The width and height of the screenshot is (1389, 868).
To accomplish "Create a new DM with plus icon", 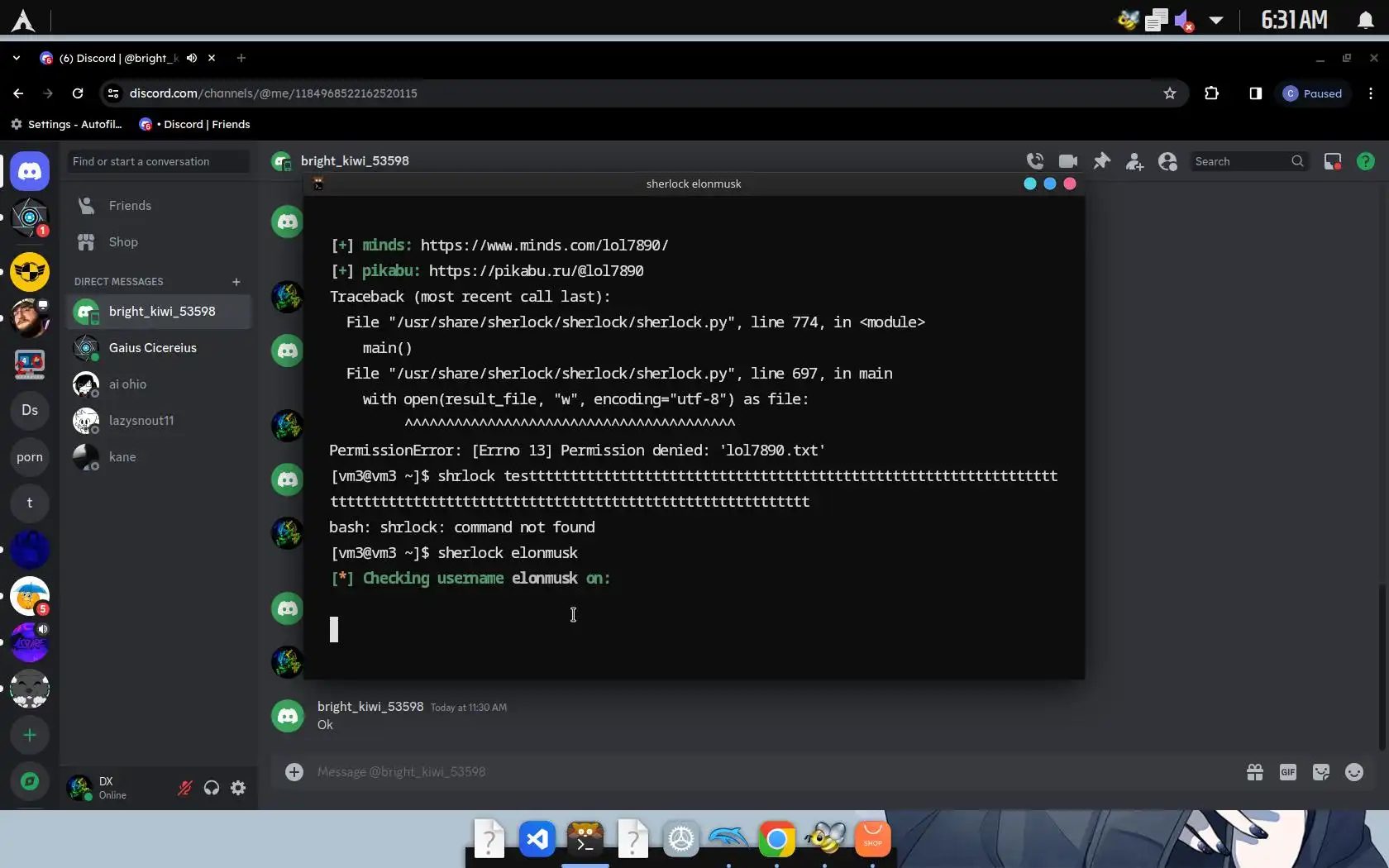I will point(236,282).
